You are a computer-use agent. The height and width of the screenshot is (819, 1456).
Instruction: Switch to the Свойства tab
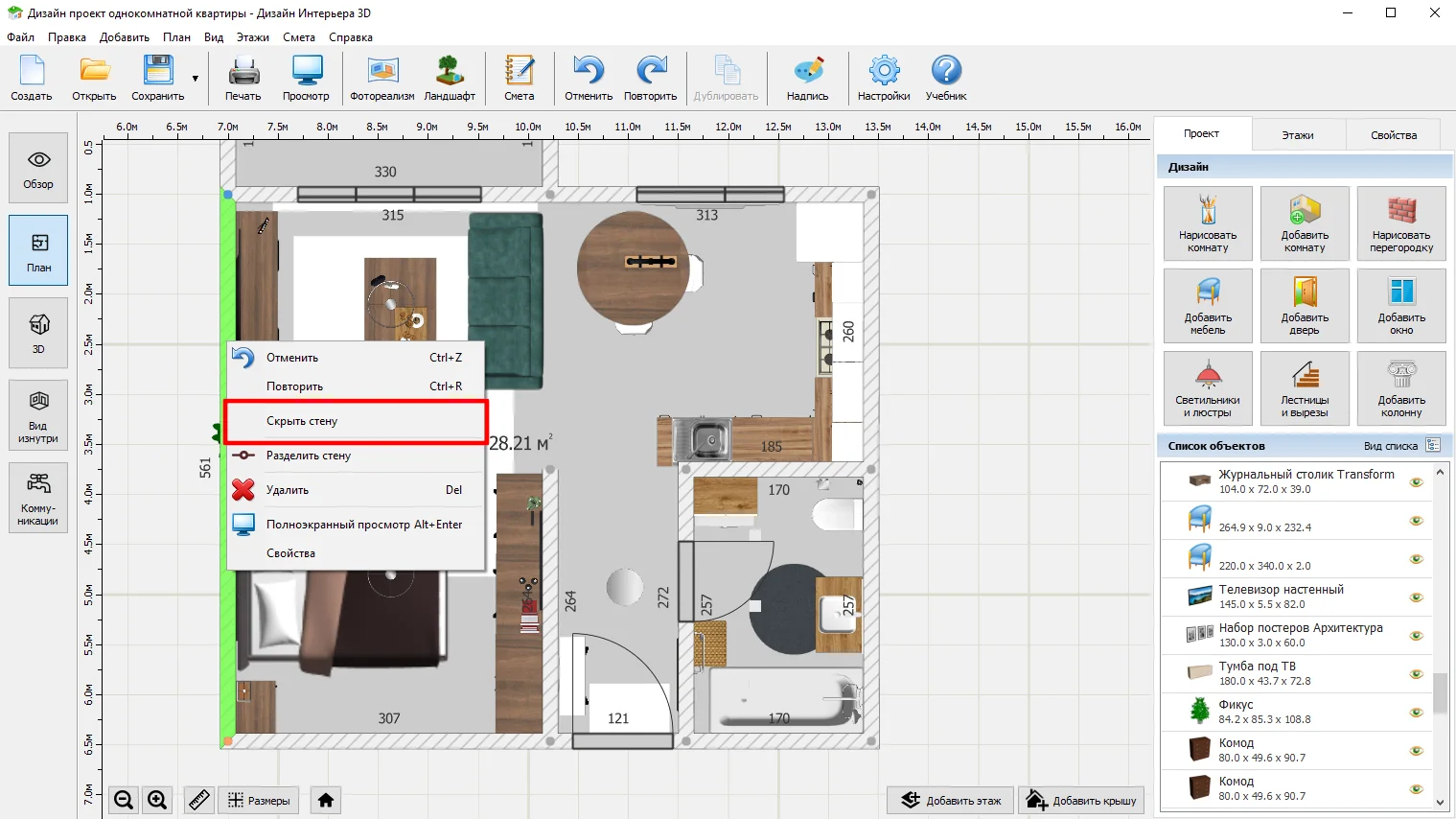pos(1393,135)
